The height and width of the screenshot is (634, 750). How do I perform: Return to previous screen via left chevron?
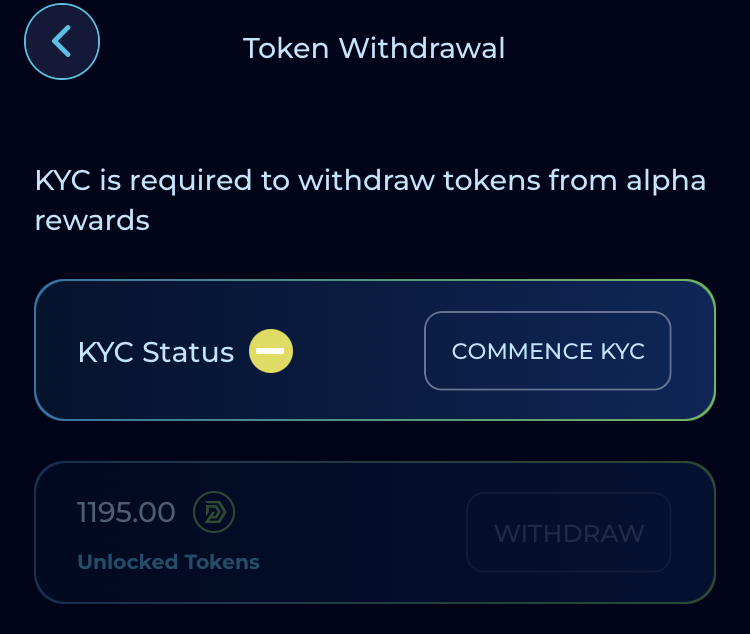click(x=62, y=42)
